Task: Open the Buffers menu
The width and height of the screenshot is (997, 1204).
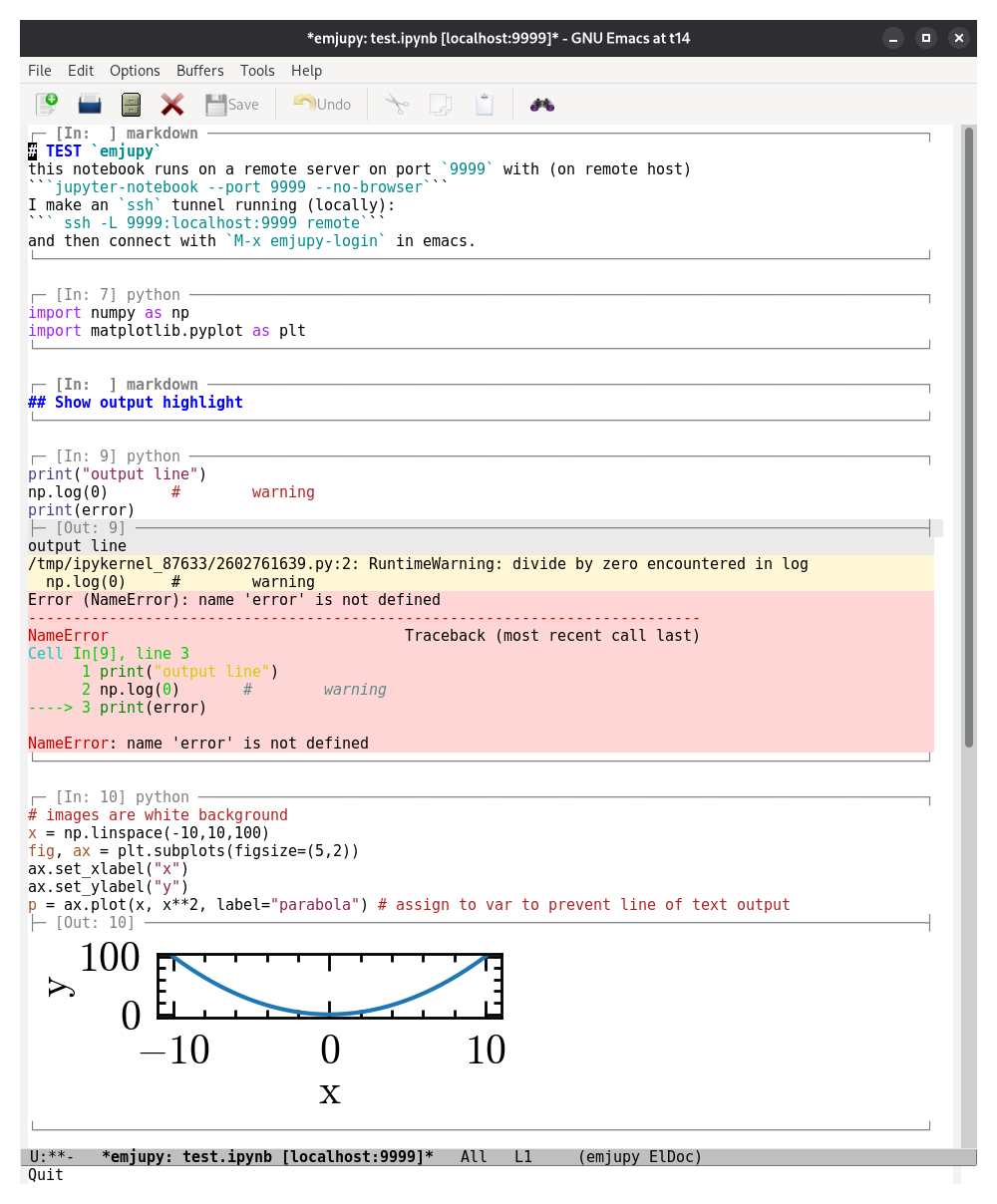Action: point(200,70)
